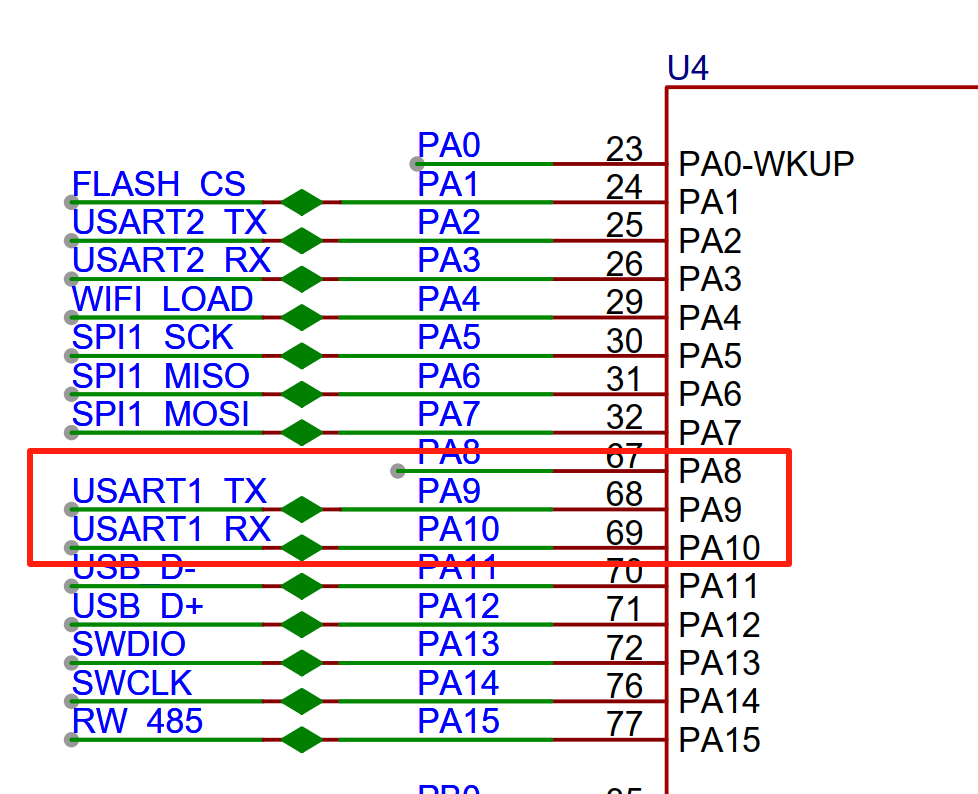Click pin number 68 on U4
Image resolution: width=978 pixels, height=794 pixels.
click(x=624, y=494)
